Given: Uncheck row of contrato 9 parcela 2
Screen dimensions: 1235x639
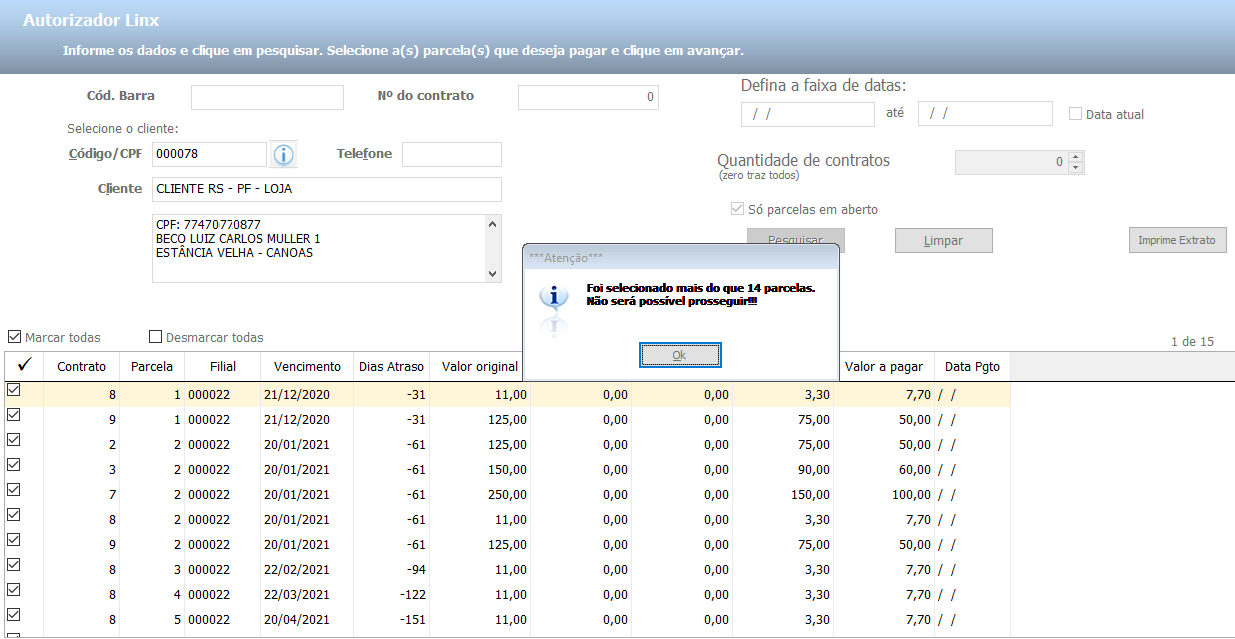Looking at the screenshot, I should (x=14, y=540).
